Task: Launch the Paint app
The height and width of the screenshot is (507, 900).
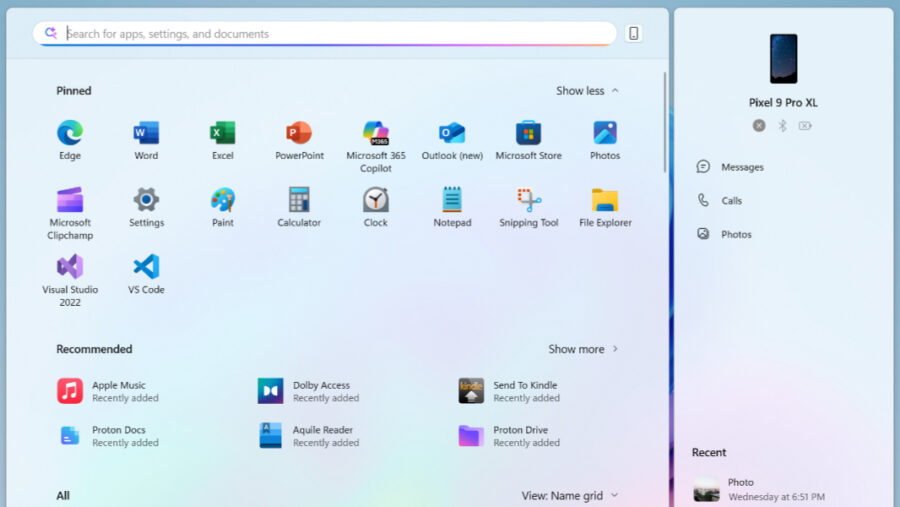Action: 223,207
